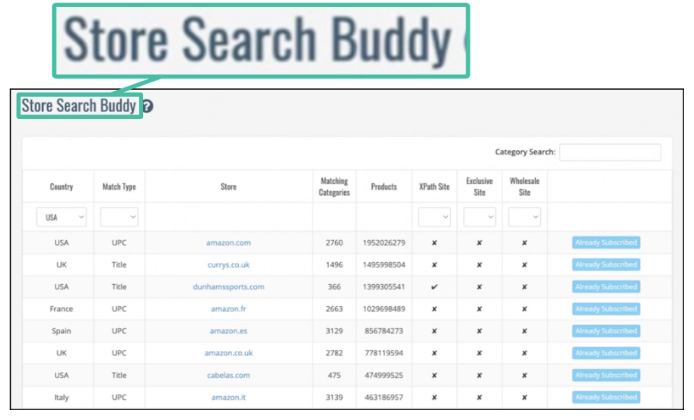694x420 pixels.
Task: Click the XPath Site checkmark for dunhamssports.com
Action: click(434, 287)
